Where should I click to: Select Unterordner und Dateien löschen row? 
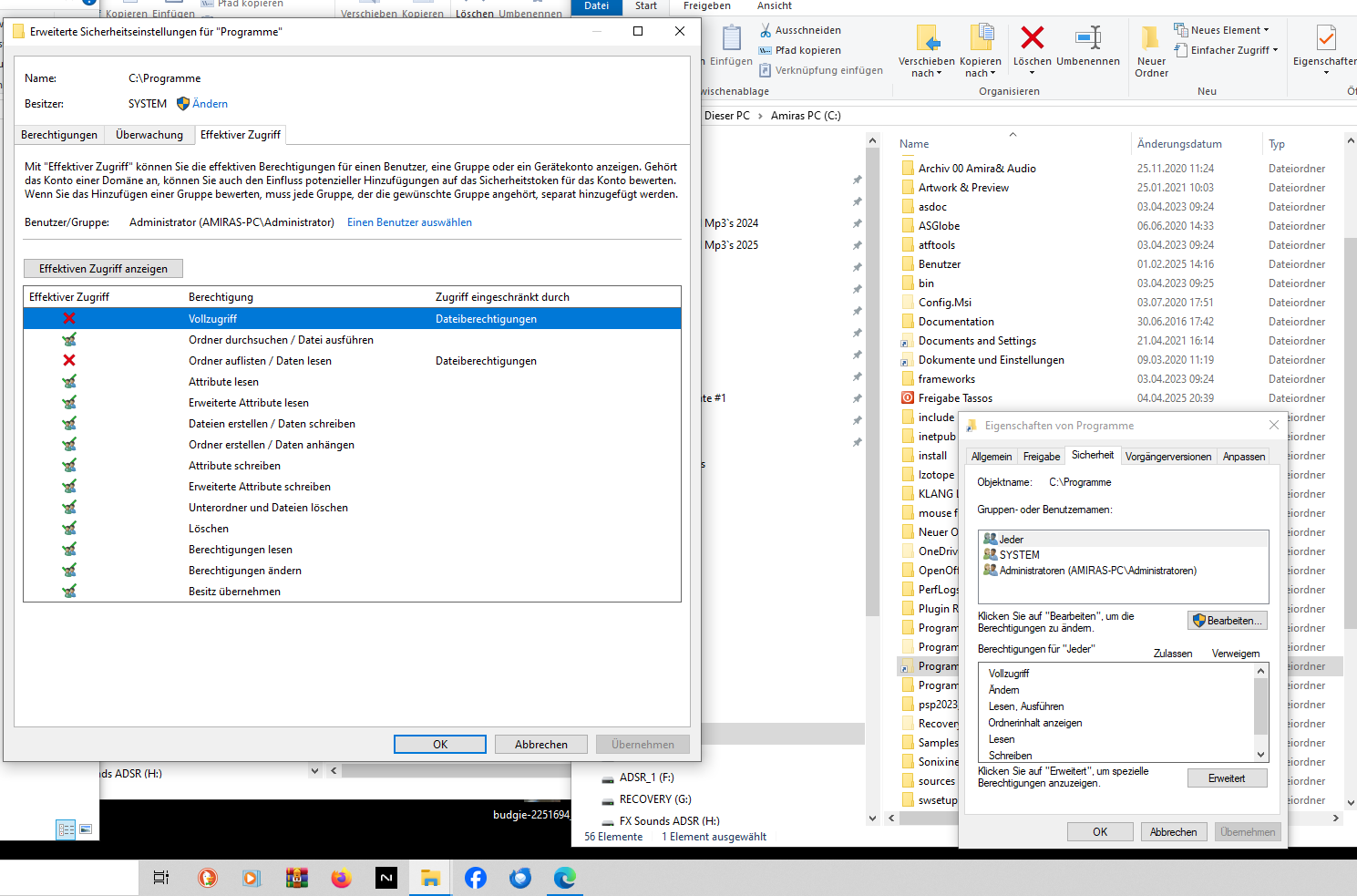tap(352, 508)
